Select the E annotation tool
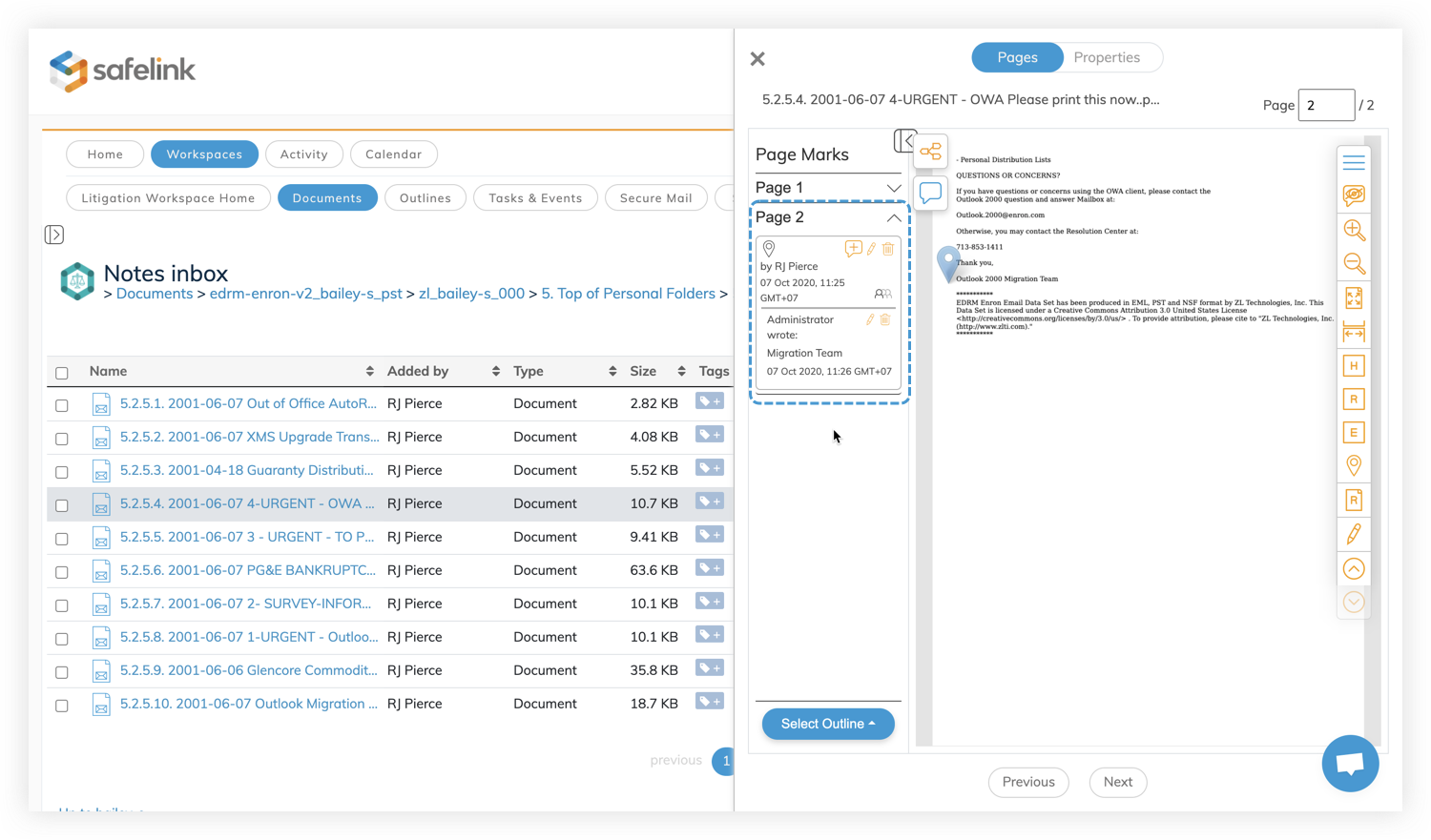The height and width of the screenshot is (840, 1431). click(x=1354, y=432)
